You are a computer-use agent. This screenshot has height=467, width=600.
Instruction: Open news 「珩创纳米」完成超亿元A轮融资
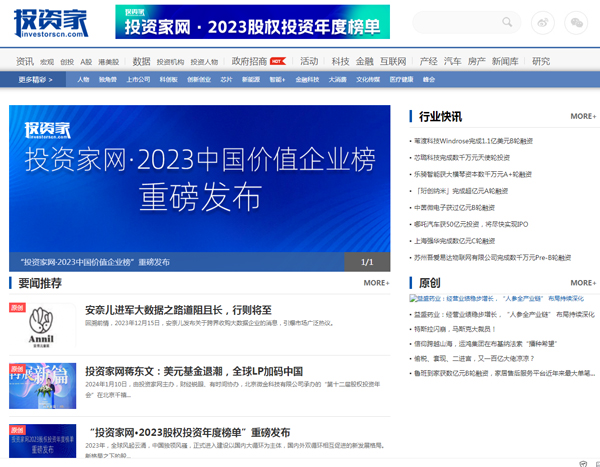tap(461, 191)
